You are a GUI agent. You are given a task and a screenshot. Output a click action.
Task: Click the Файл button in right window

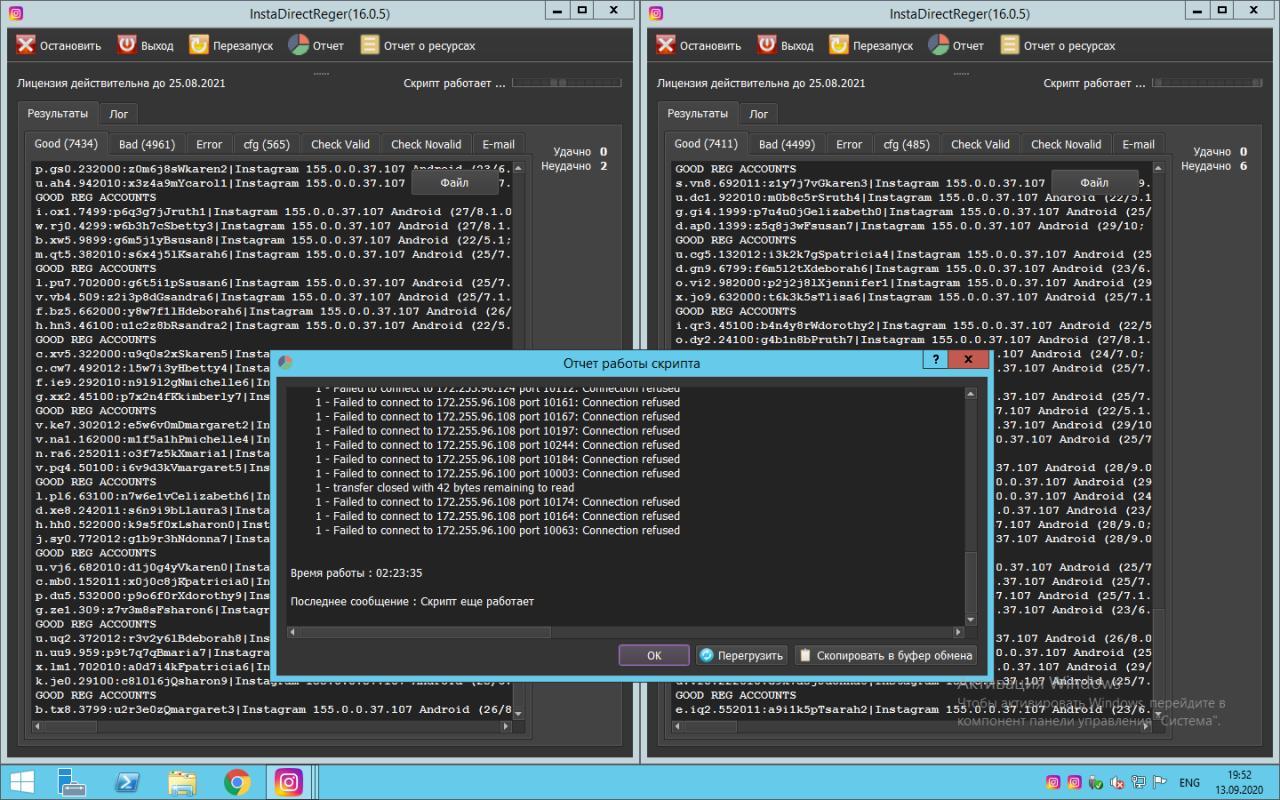1094,183
